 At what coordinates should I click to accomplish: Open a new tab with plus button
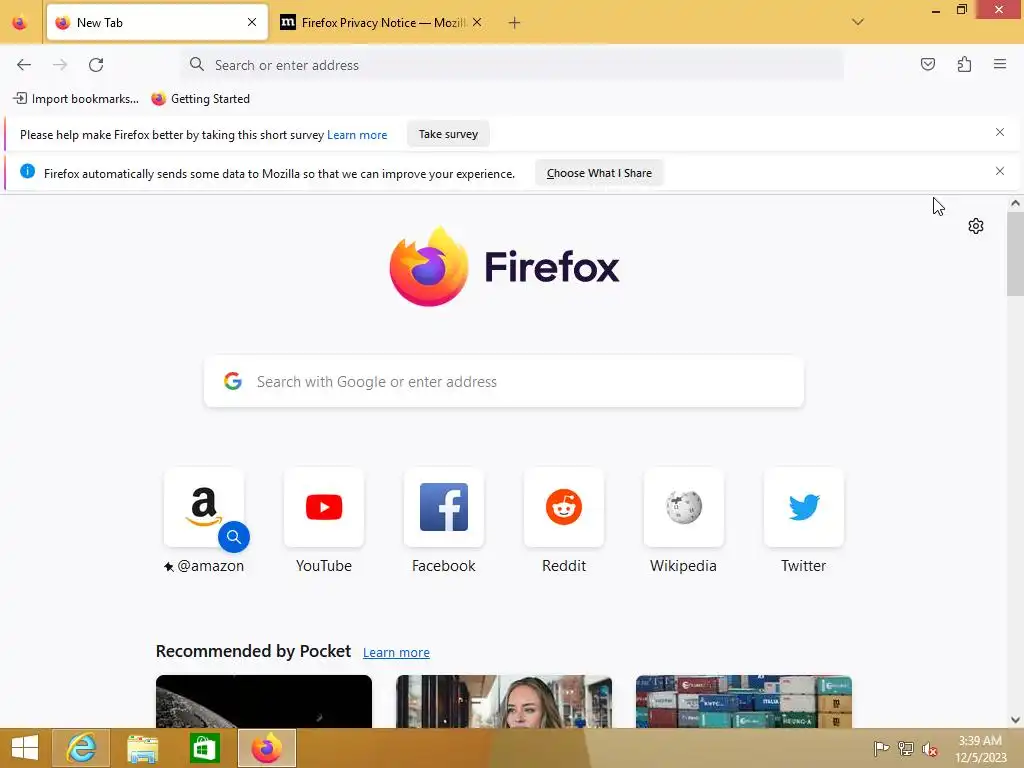(x=515, y=23)
